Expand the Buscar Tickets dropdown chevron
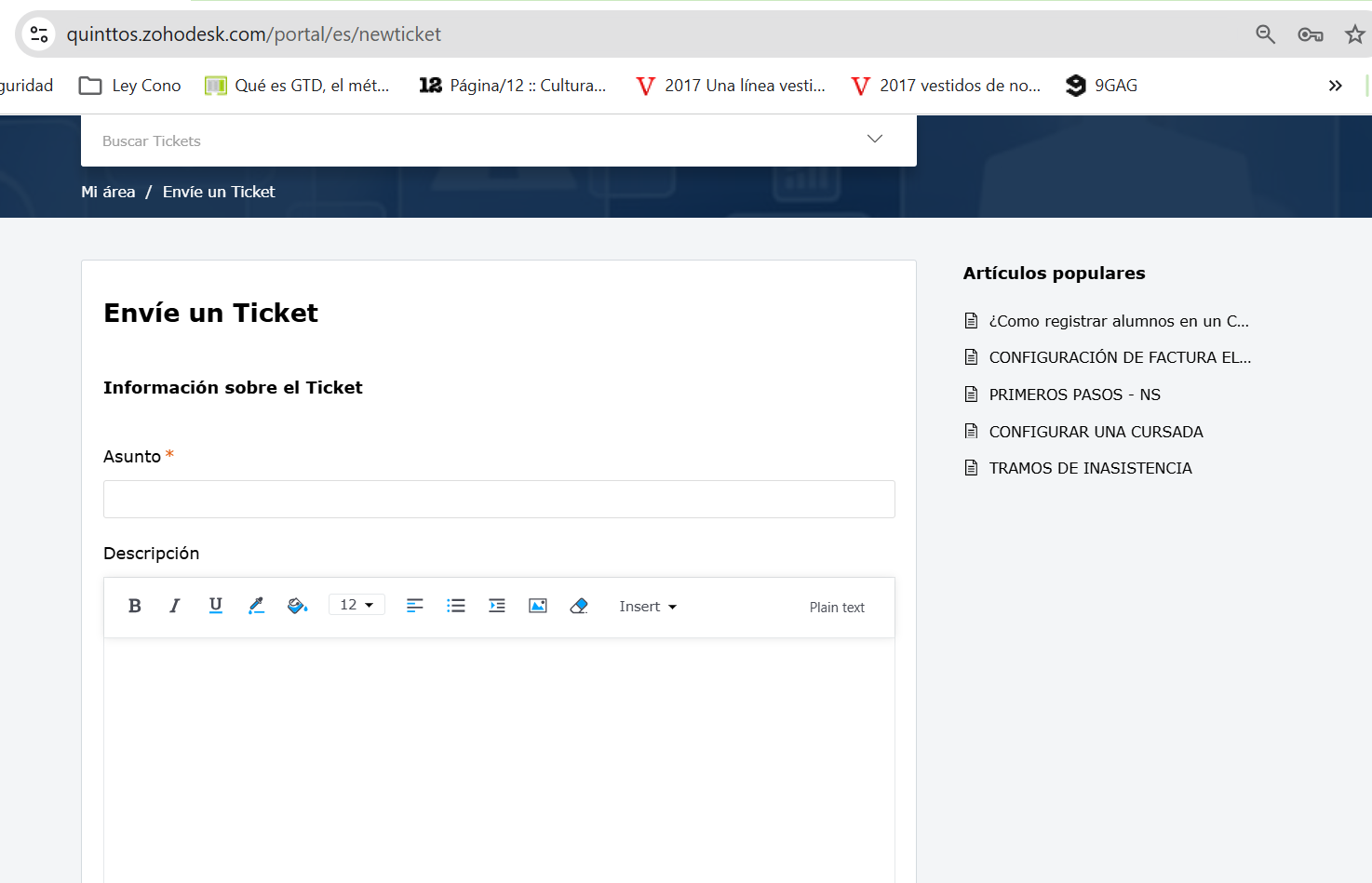The height and width of the screenshot is (883, 1372). pos(875,140)
